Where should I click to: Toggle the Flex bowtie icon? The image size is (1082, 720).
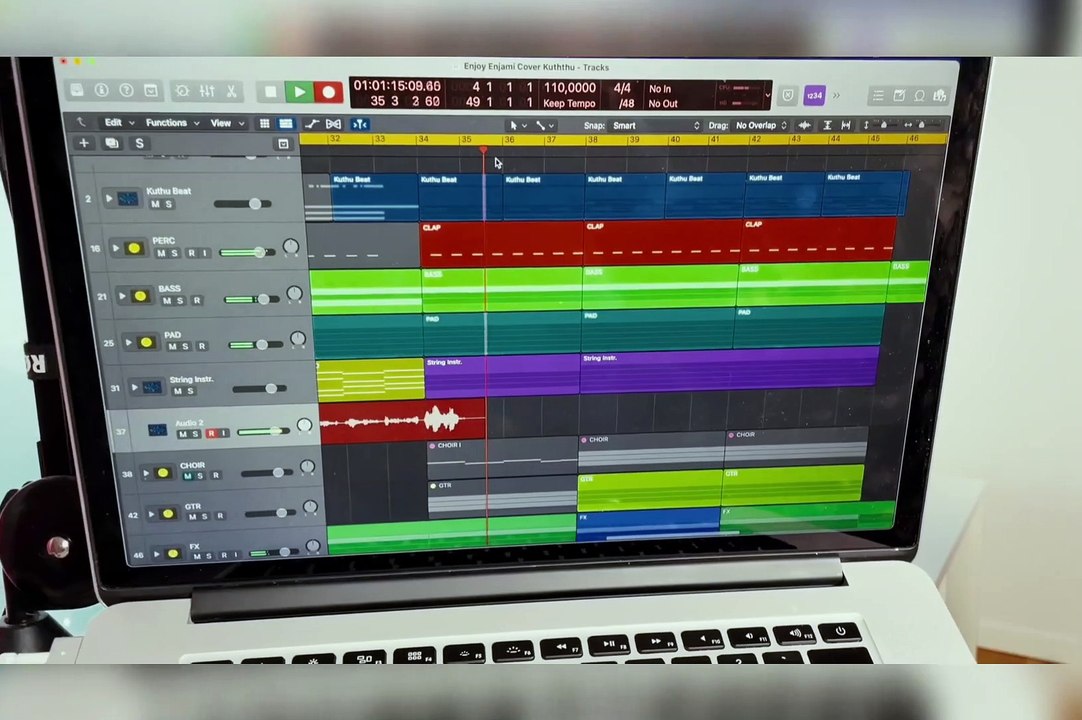[333, 124]
